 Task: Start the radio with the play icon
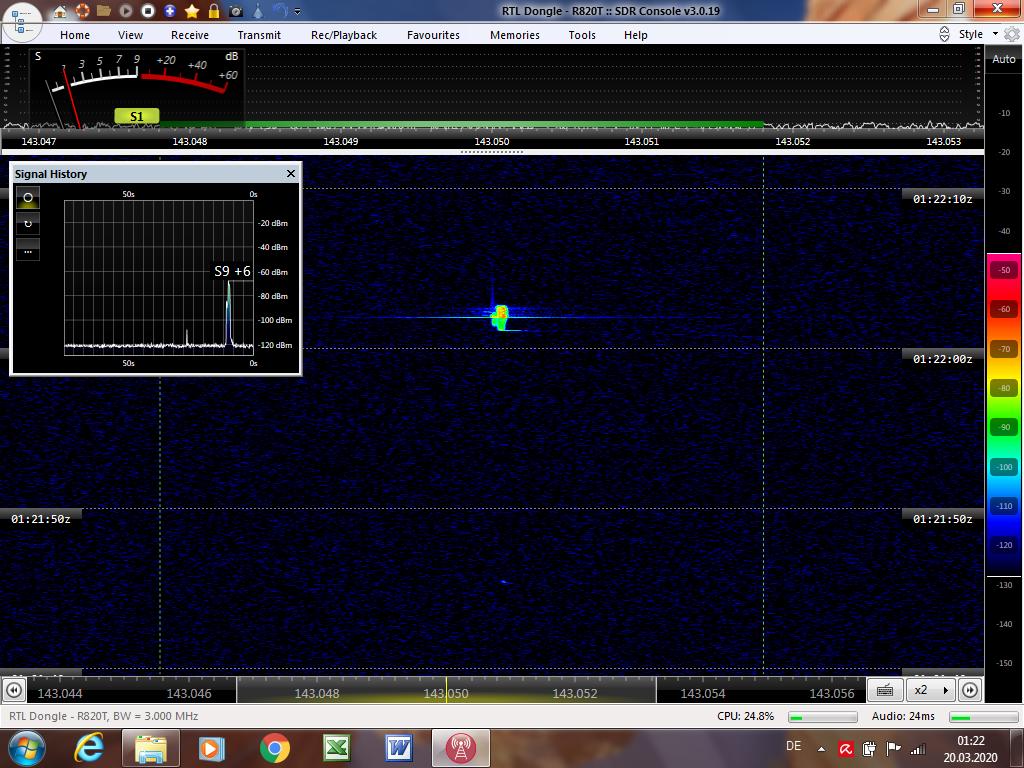[125, 11]
